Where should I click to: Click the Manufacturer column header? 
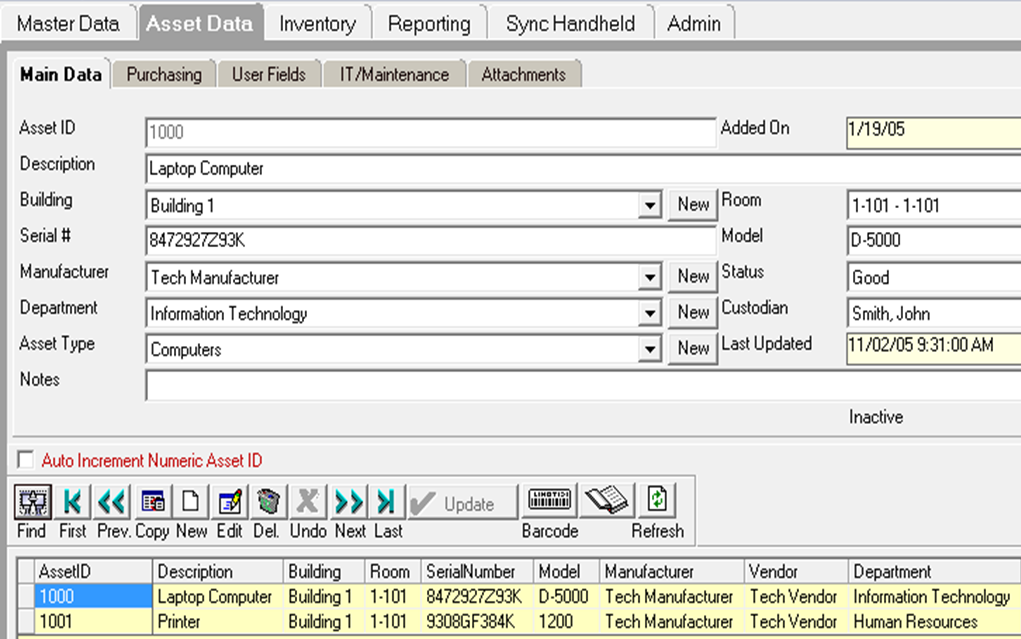click(x=671, y=571)
